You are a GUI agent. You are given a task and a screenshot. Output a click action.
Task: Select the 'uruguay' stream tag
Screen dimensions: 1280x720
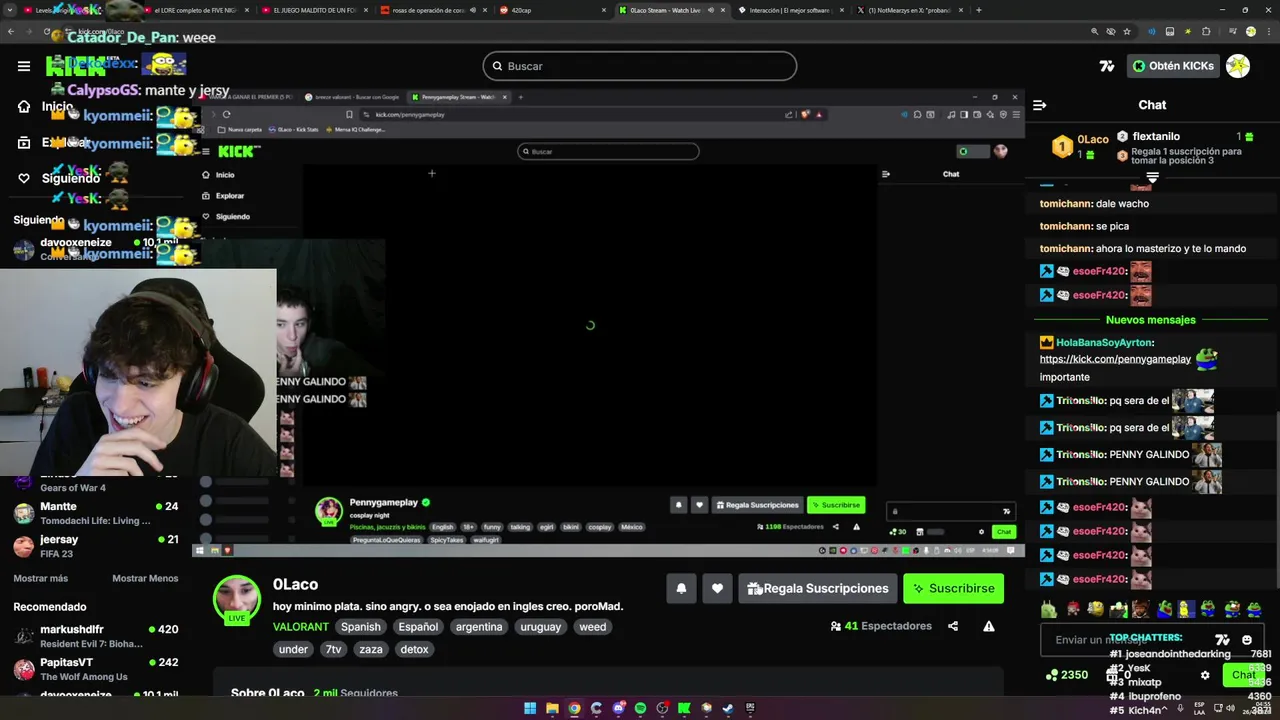[x=541, y=627]
